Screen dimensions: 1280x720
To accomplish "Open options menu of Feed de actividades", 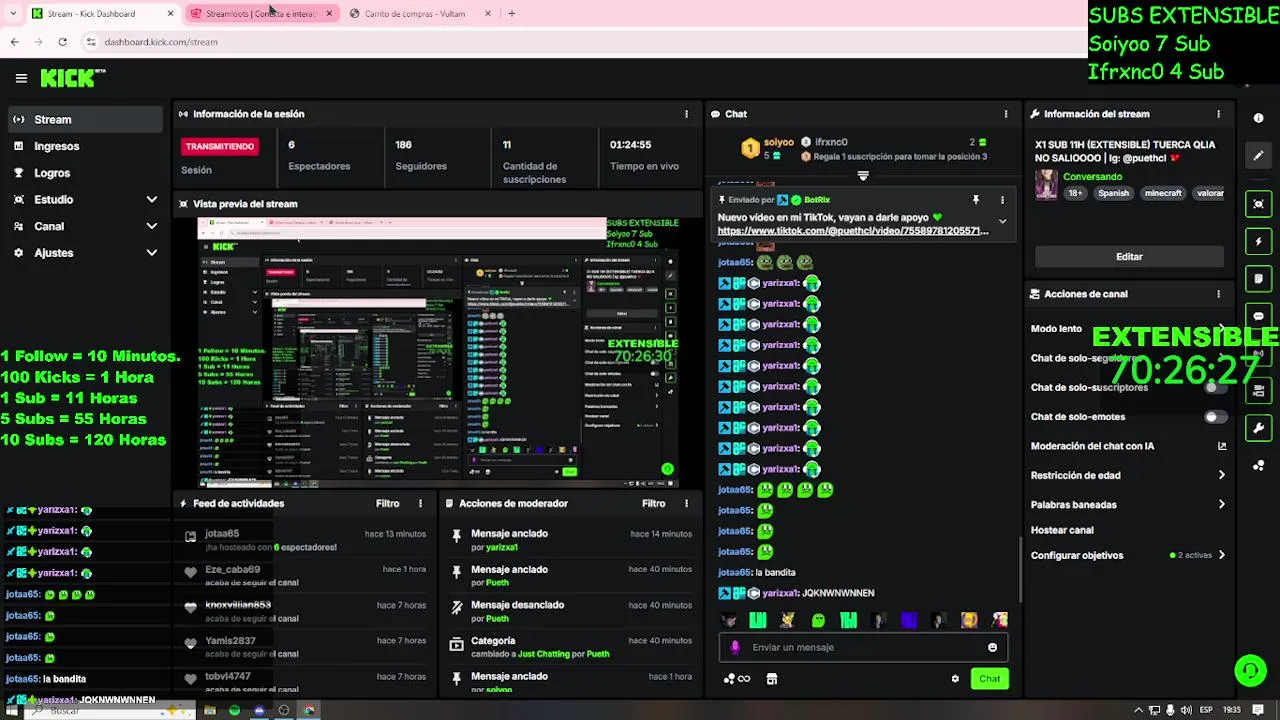I will [420, 504].
